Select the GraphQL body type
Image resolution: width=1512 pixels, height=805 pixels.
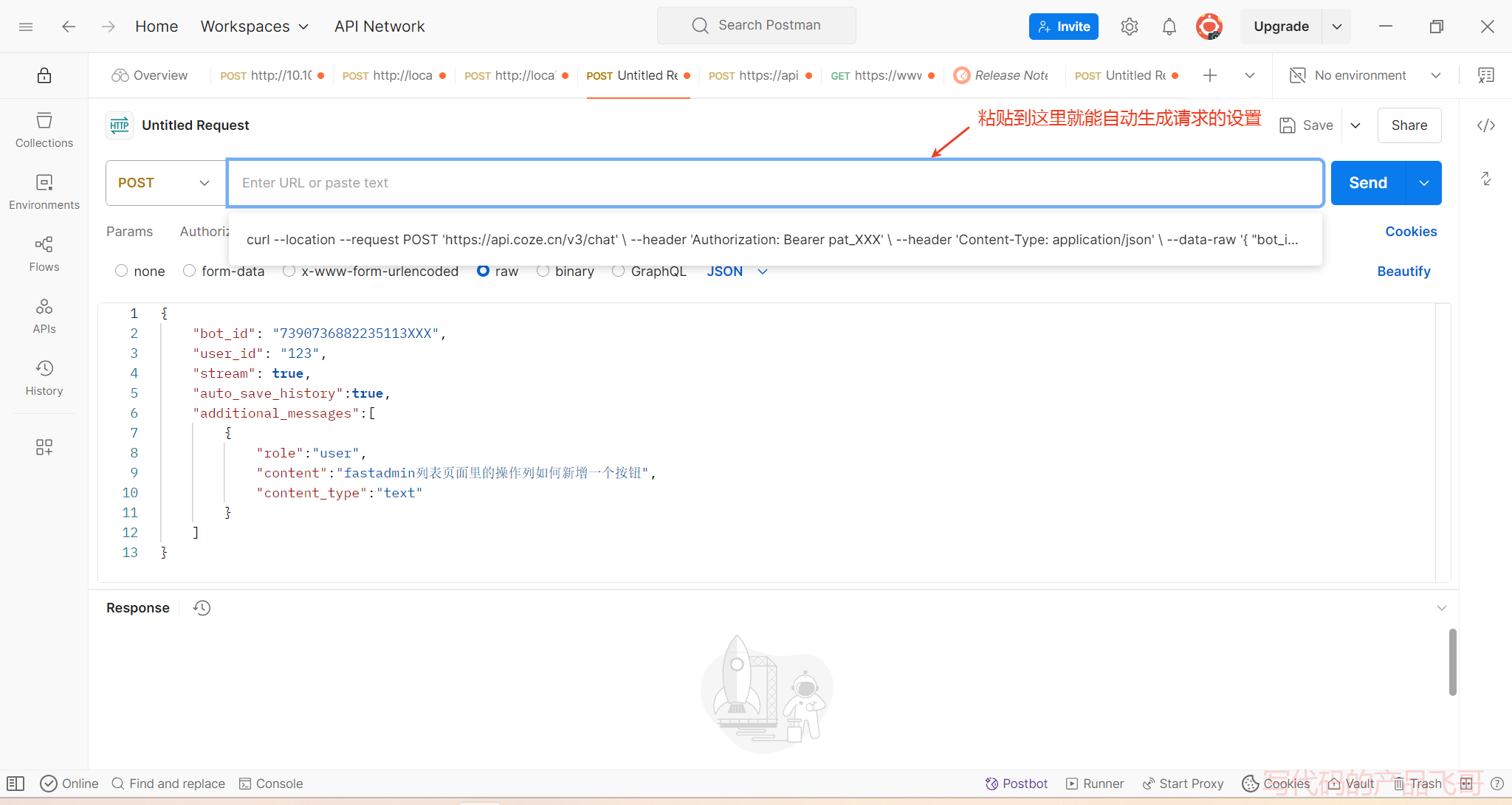pos(619,272)
